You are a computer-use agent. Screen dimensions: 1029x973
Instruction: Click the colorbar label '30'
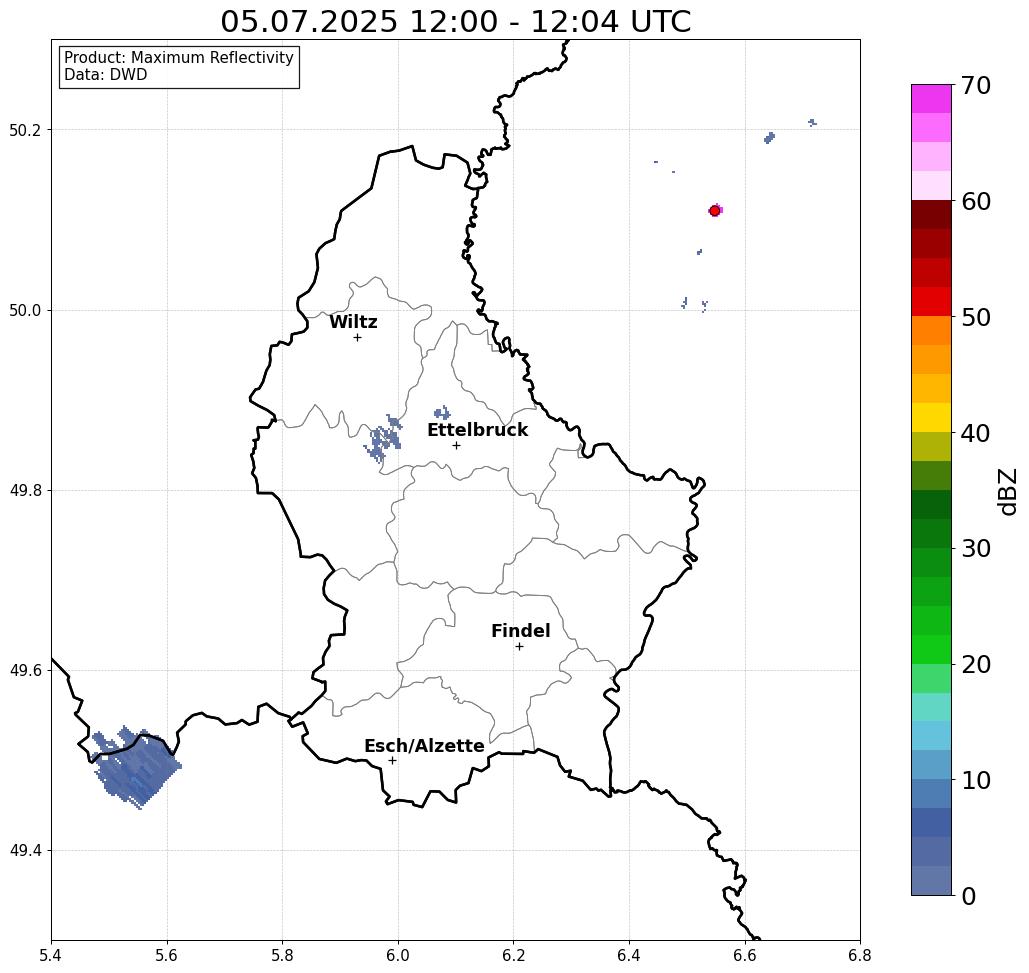click(x=975, y=548)
